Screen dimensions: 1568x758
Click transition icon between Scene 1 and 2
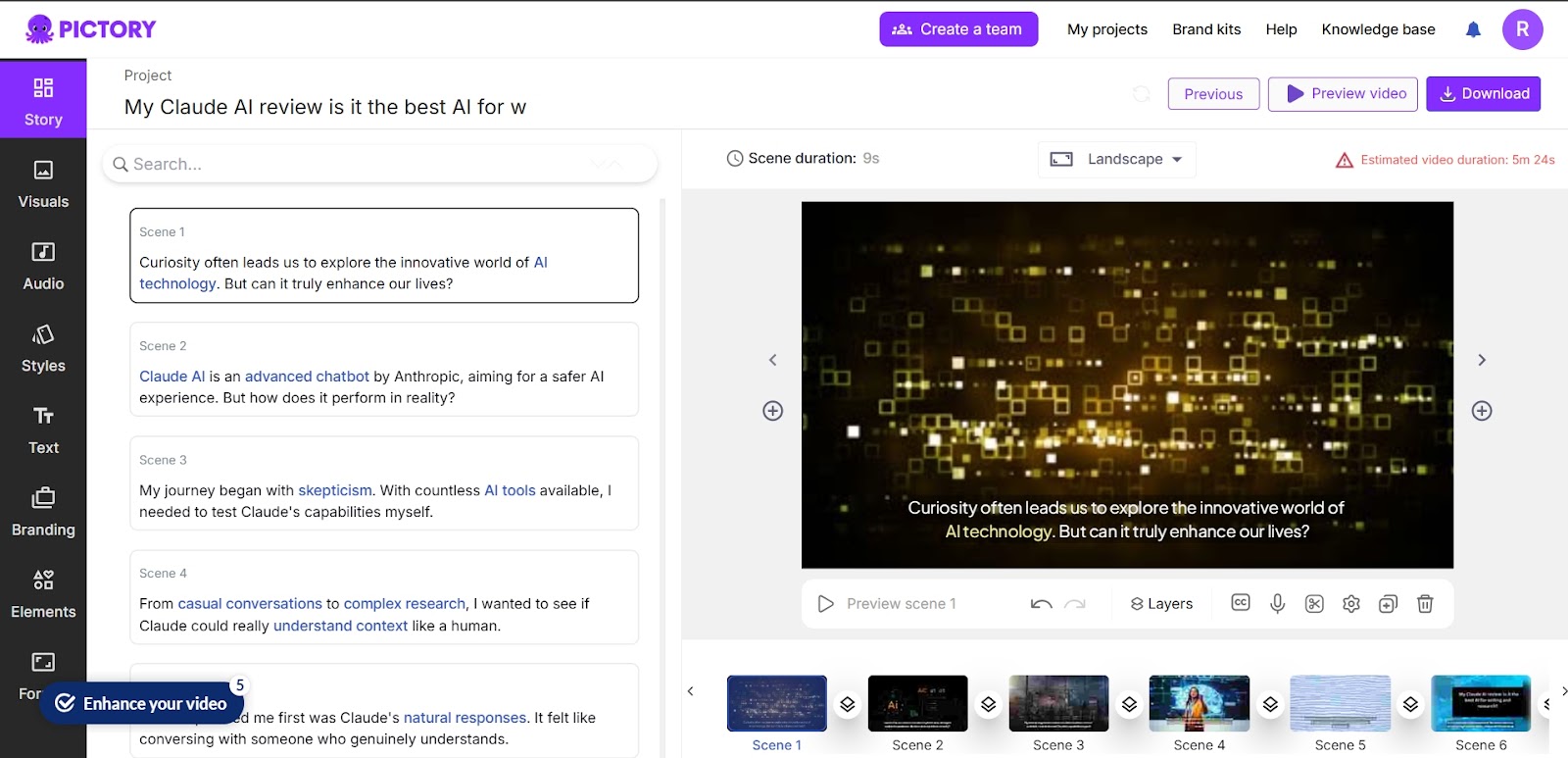click(848, 704)
